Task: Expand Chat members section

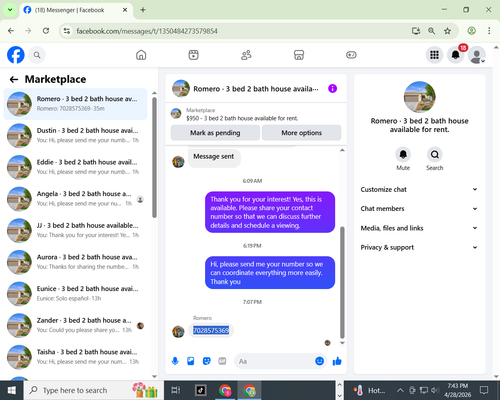Action: 419,209
